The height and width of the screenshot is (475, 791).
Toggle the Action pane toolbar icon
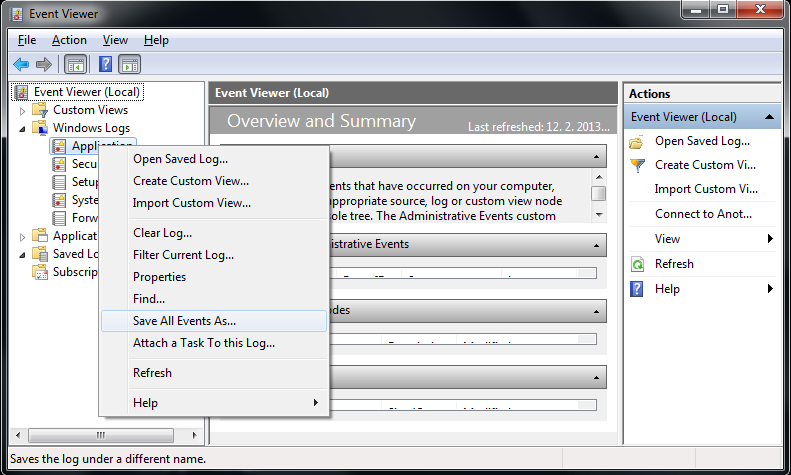(130, 64)
